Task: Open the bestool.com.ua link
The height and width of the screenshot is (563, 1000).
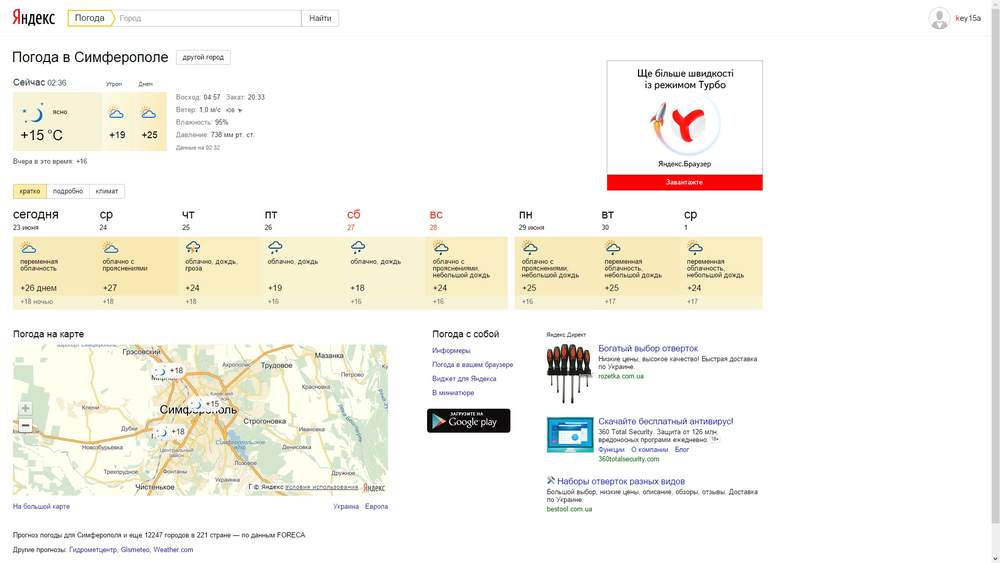Action: click(x=569, y=509)
